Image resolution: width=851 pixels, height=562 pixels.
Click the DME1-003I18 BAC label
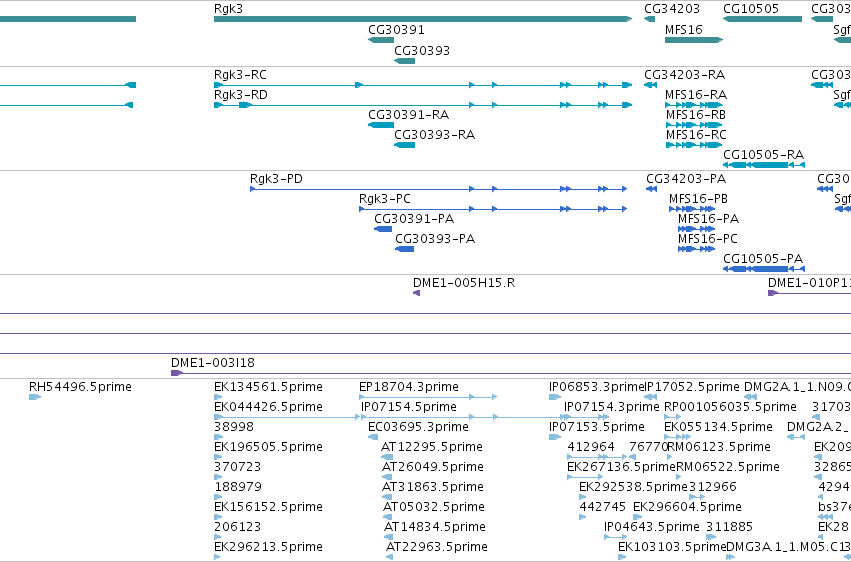(x=213, y=363)
